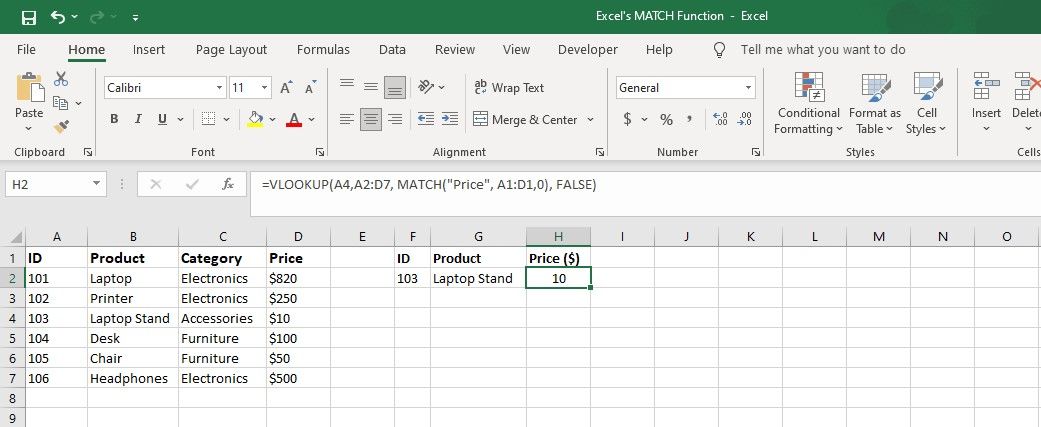Viewport: 1041px width, 427px height.
Task: Click the Paste clipboard icon
Action: pyautogui.click(x=29, y=88)
